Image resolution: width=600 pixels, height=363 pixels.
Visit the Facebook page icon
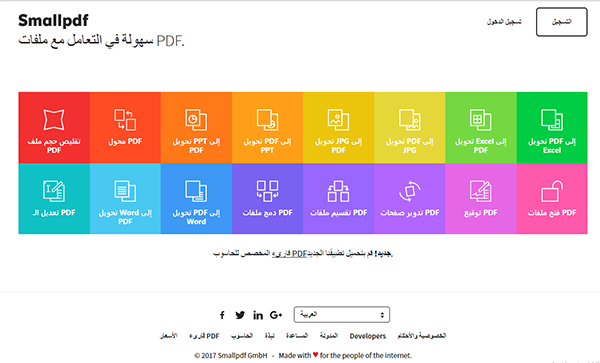tap(222, 315)
